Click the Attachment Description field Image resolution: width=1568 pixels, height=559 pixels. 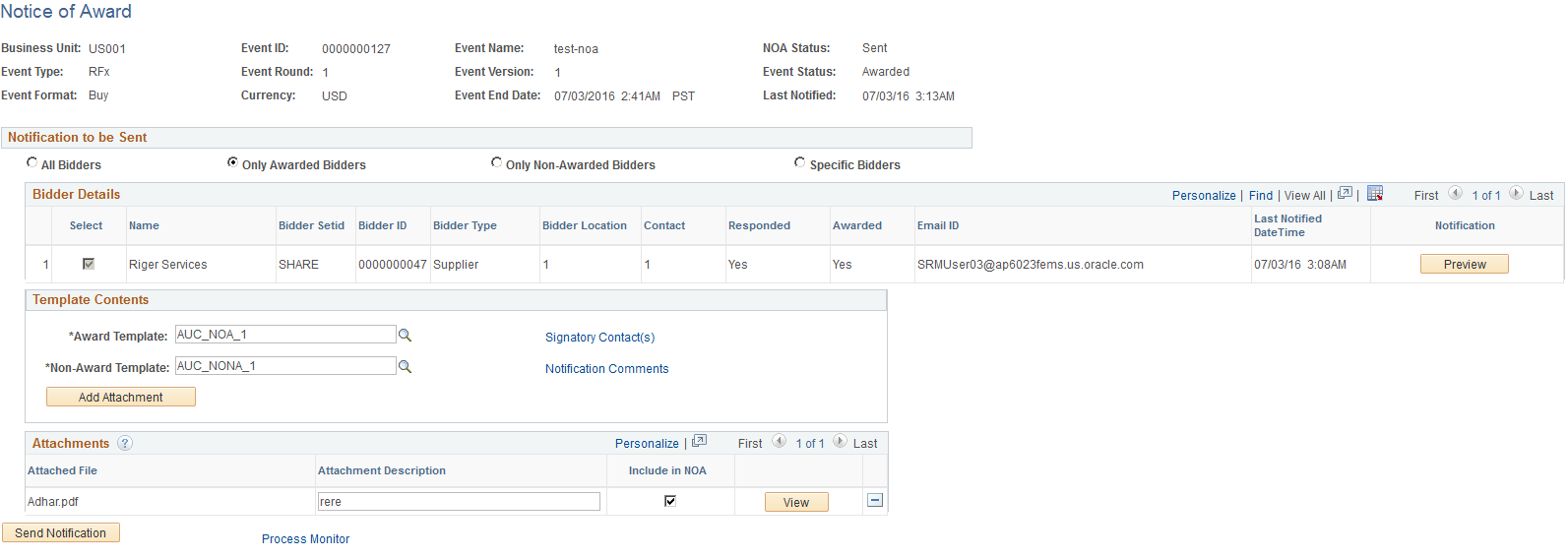click(459, 502)
